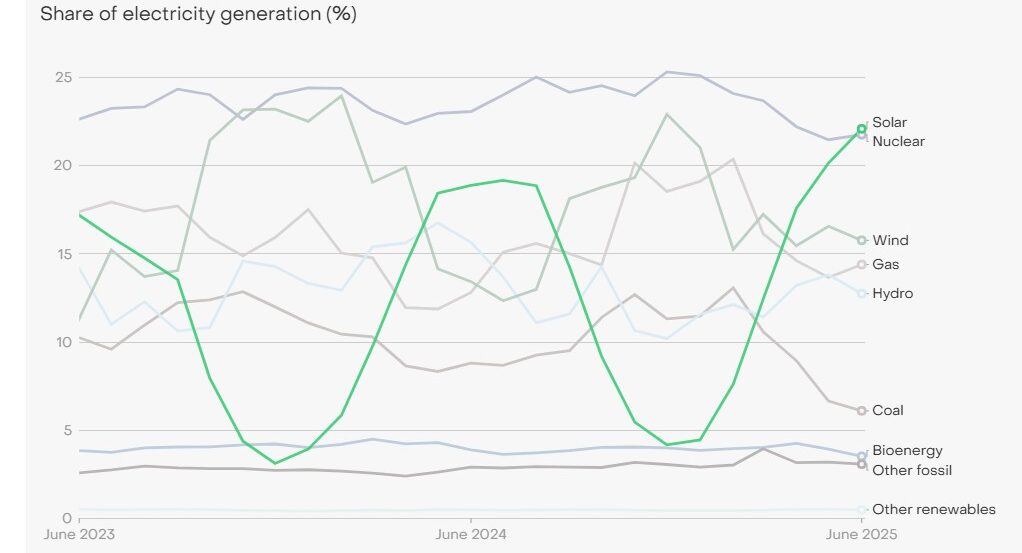Select the Gas legend label
Viewport: 1022px width, 553px height.
coord(885,264)
